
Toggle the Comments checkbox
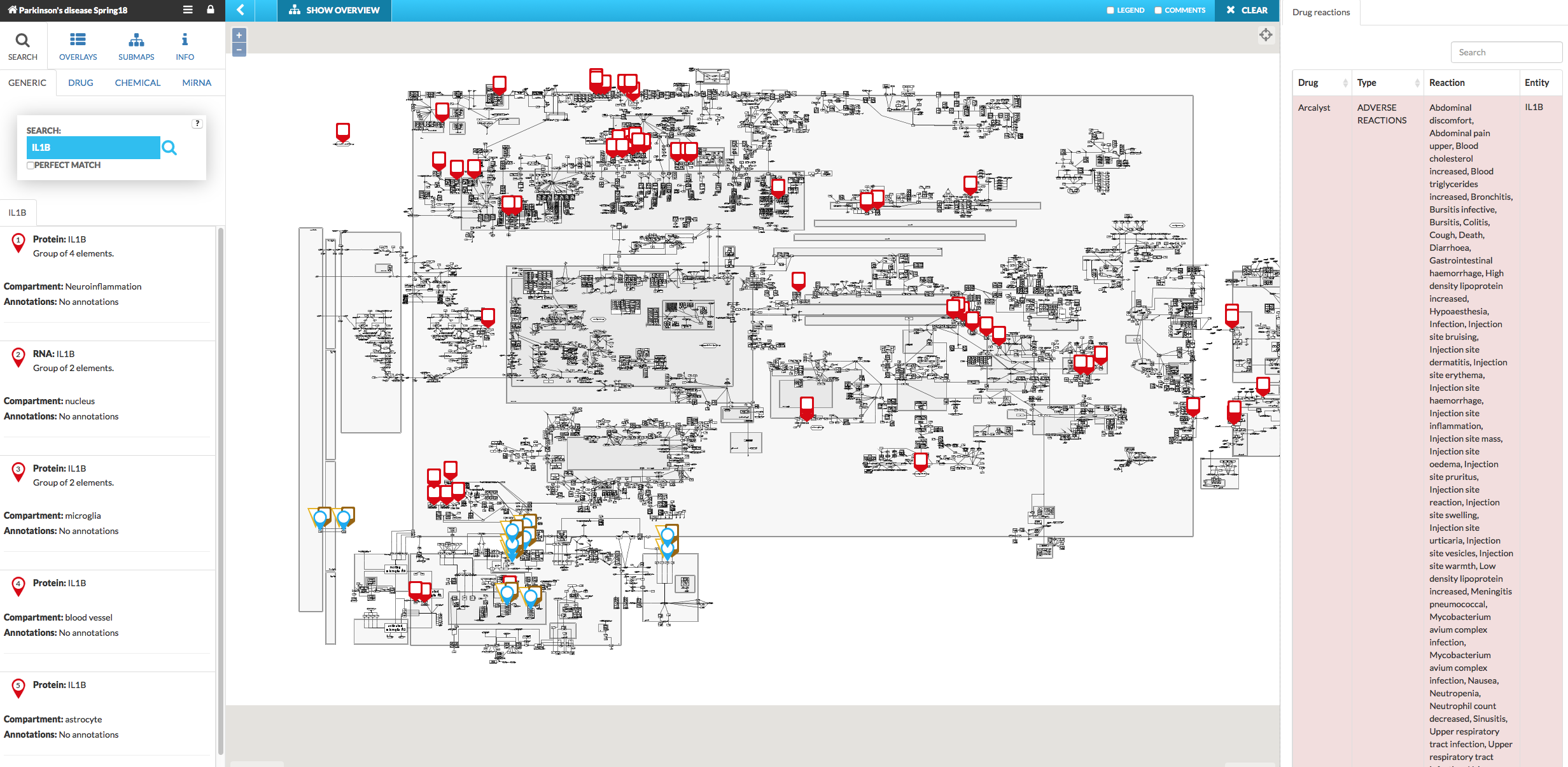tap(1158, 10)
